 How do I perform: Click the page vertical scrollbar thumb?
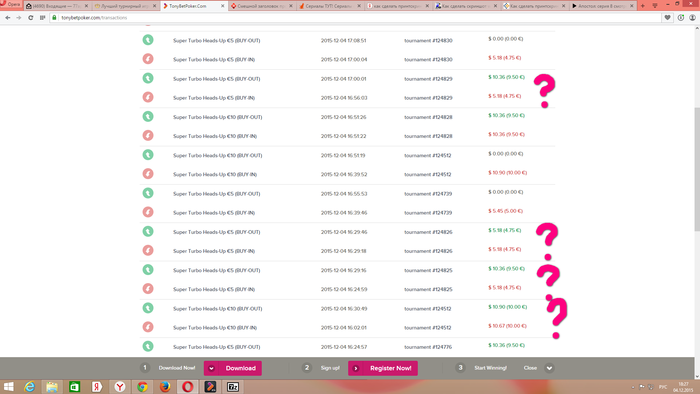pos(697,170)
